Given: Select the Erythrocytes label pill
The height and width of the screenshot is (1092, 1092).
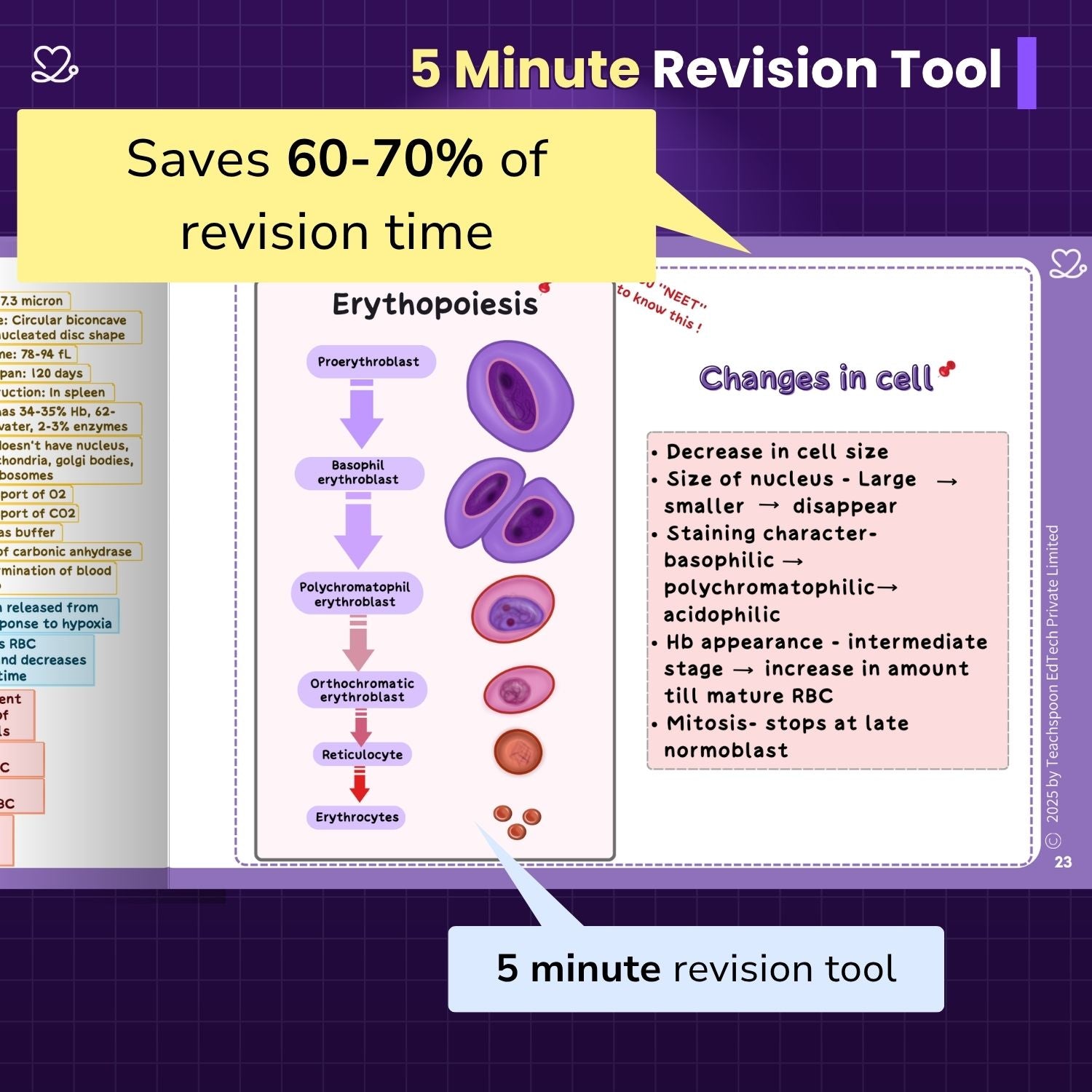Looking at the screenshot, I should (357, 817).
